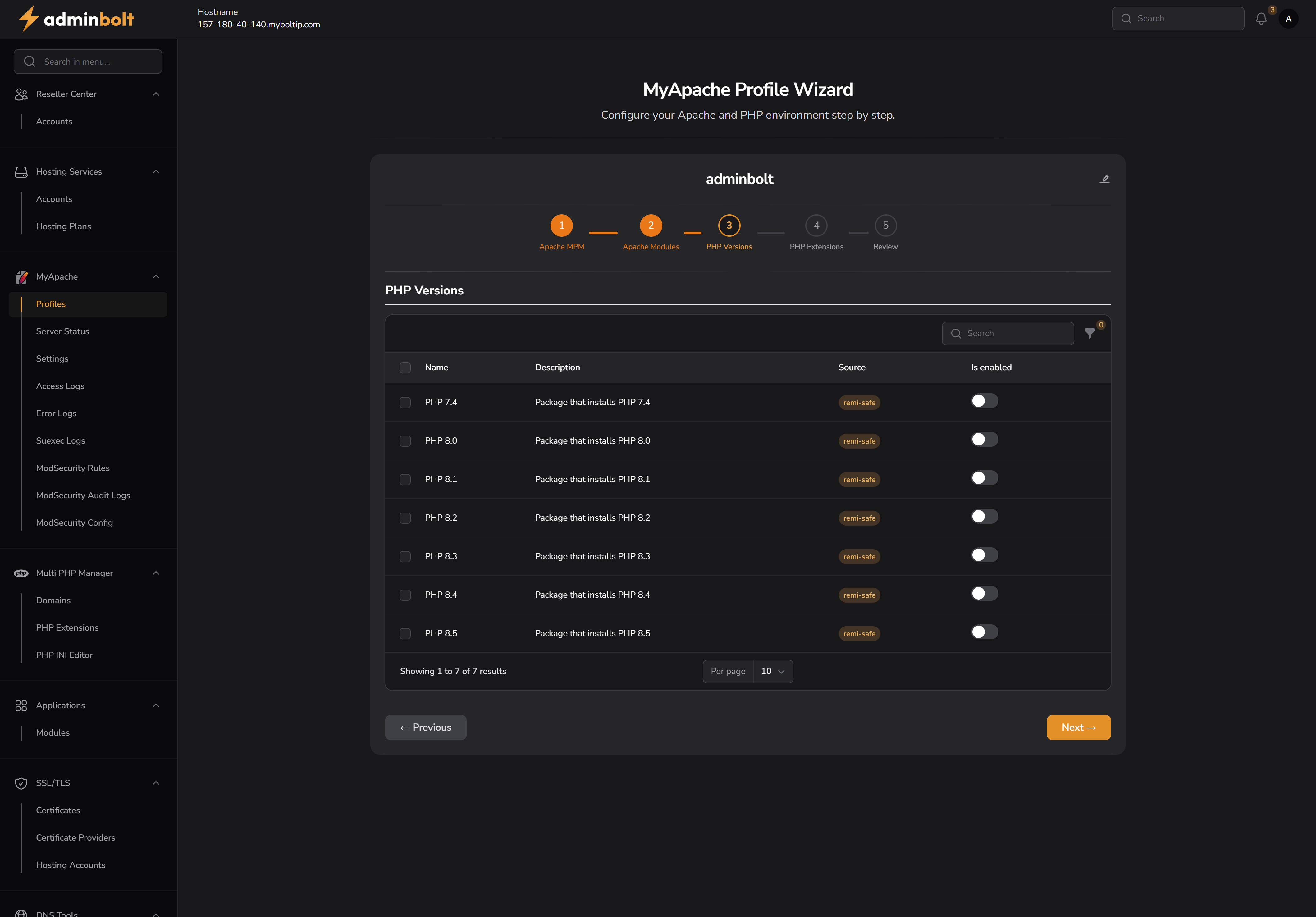The height and width of the screenshot is (917, 1316).
Task: Select the header checkbox to choose all versions
Action: (x=405, y=367)
